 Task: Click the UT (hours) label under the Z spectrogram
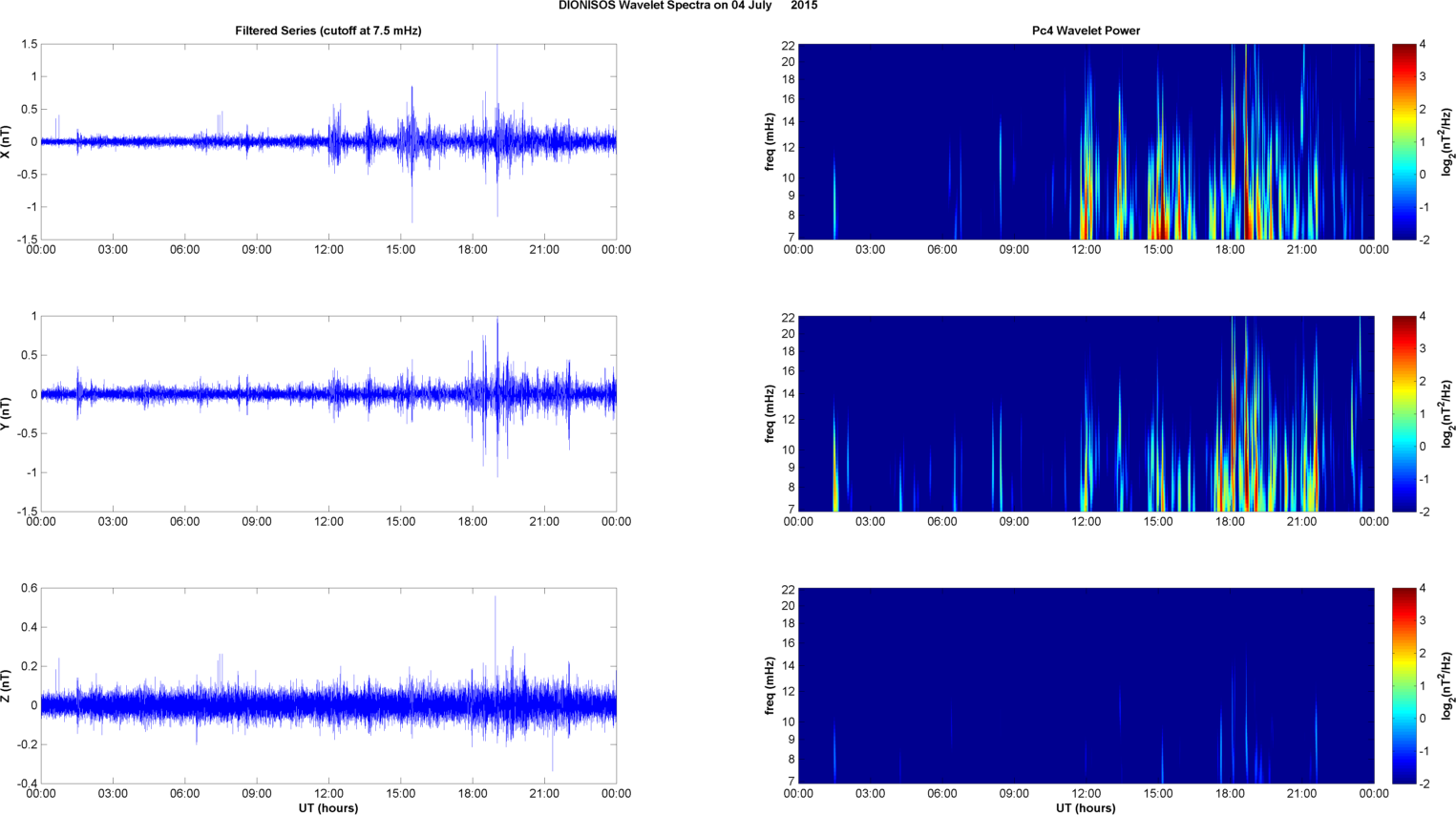point(1086,808)
